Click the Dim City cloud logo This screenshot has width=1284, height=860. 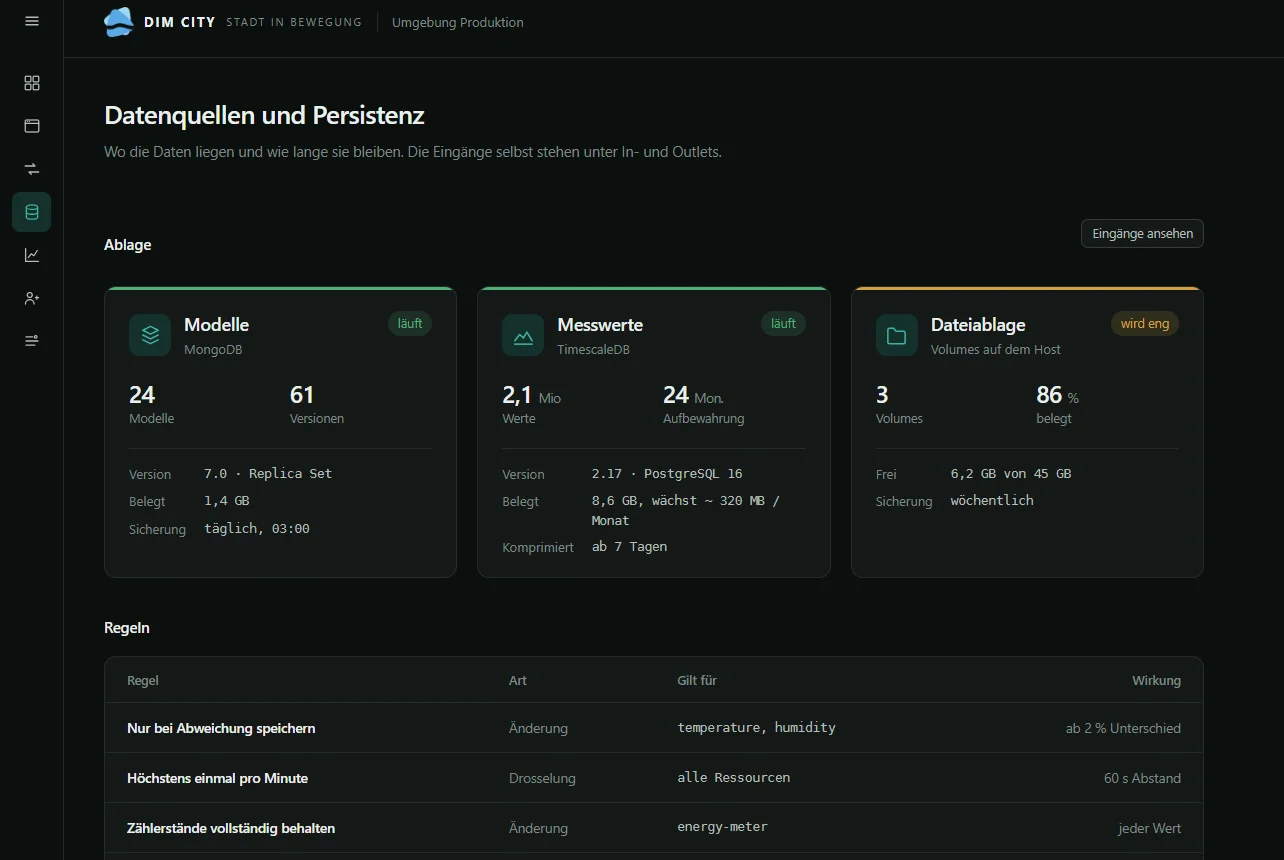coord(119,22)
